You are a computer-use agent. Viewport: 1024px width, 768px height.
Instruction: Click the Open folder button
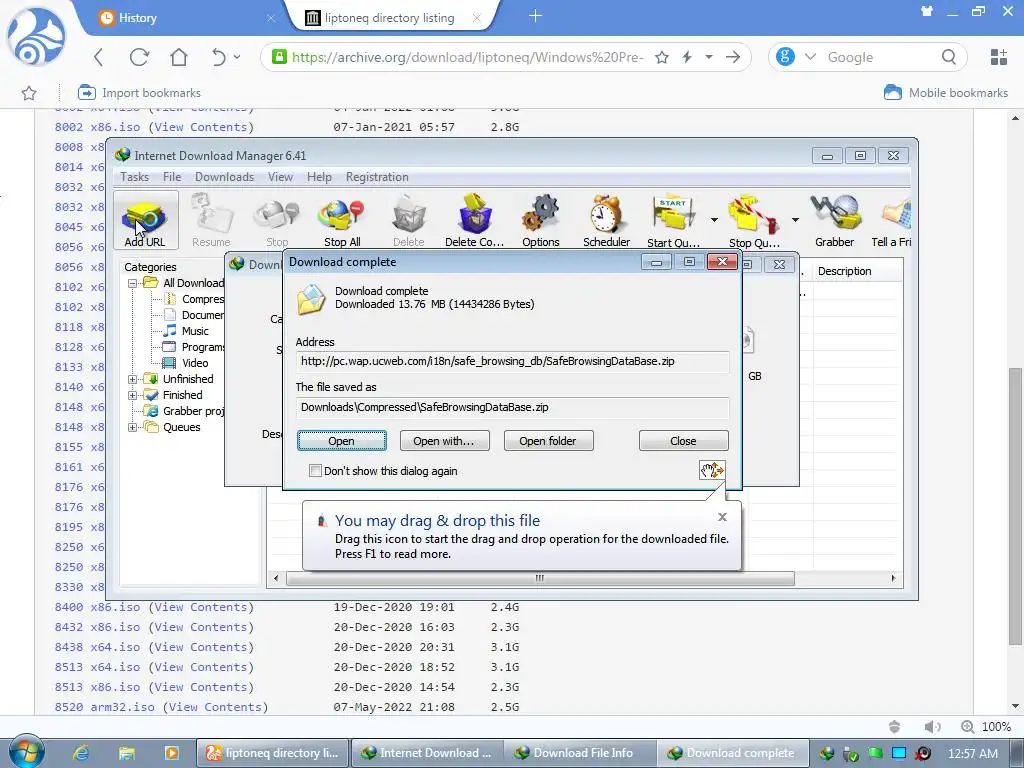click(x=548, y=441)
